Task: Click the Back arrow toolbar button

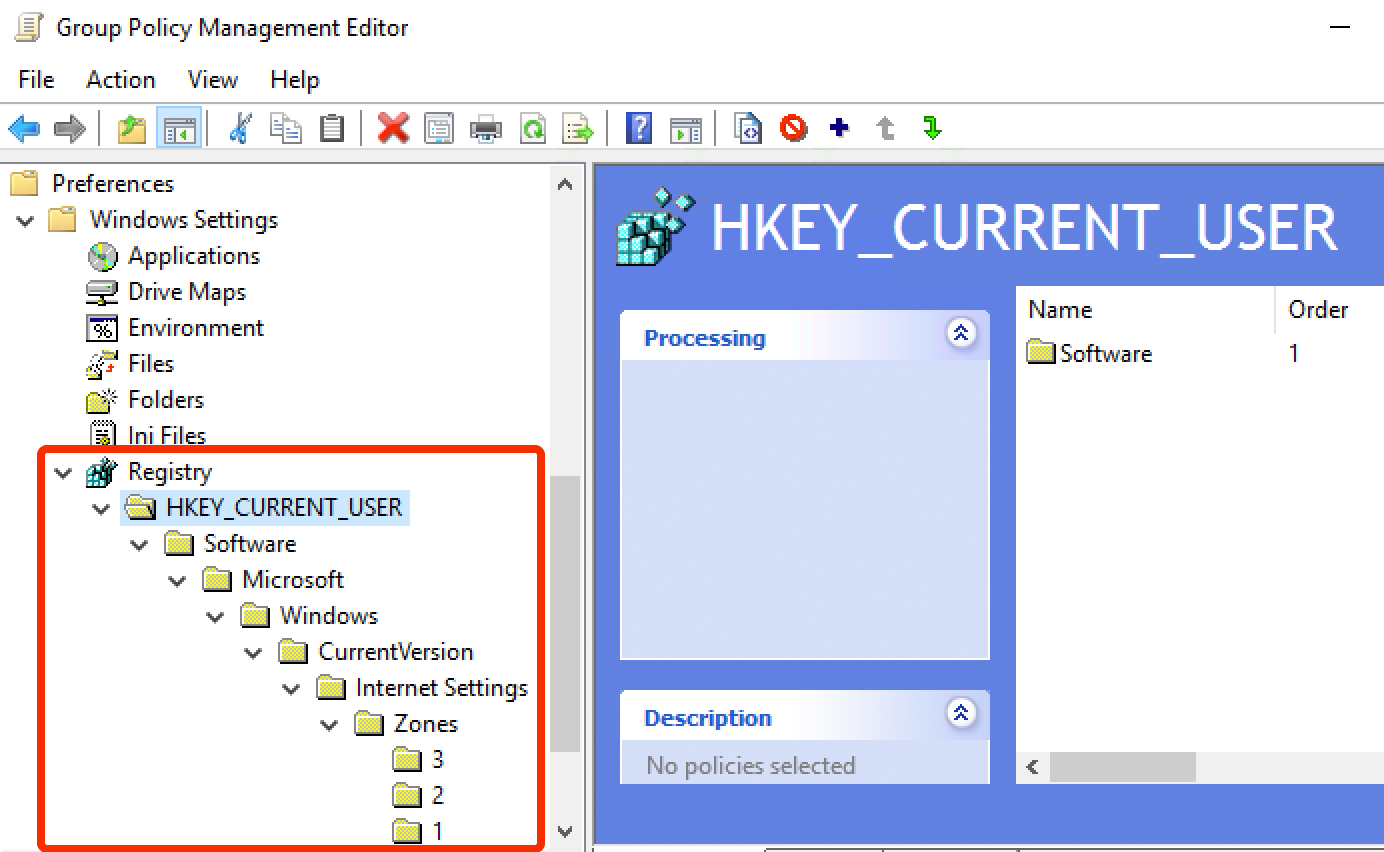Action: (x=24, y=128)
